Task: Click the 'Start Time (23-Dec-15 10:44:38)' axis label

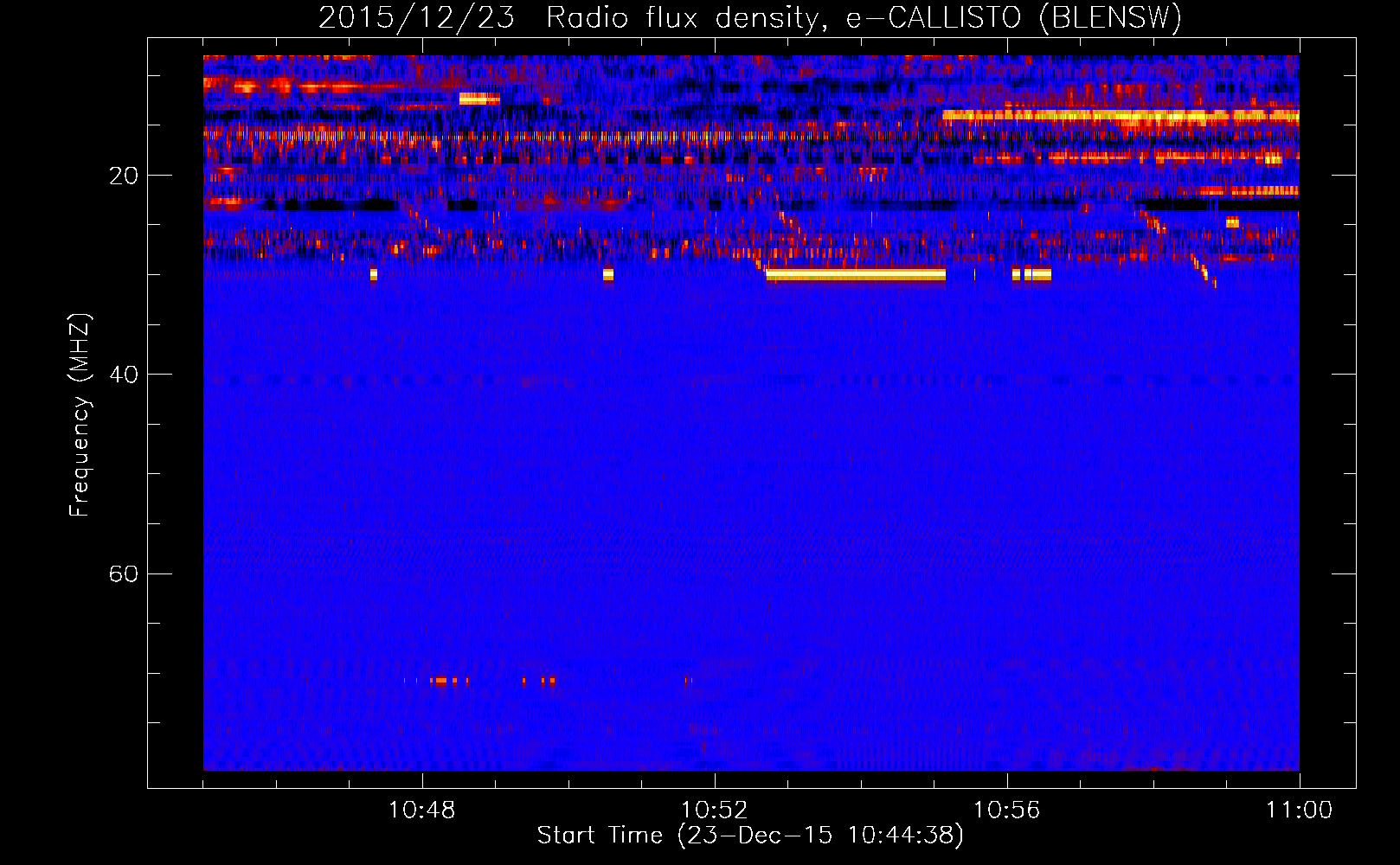Action: point(750,836)
